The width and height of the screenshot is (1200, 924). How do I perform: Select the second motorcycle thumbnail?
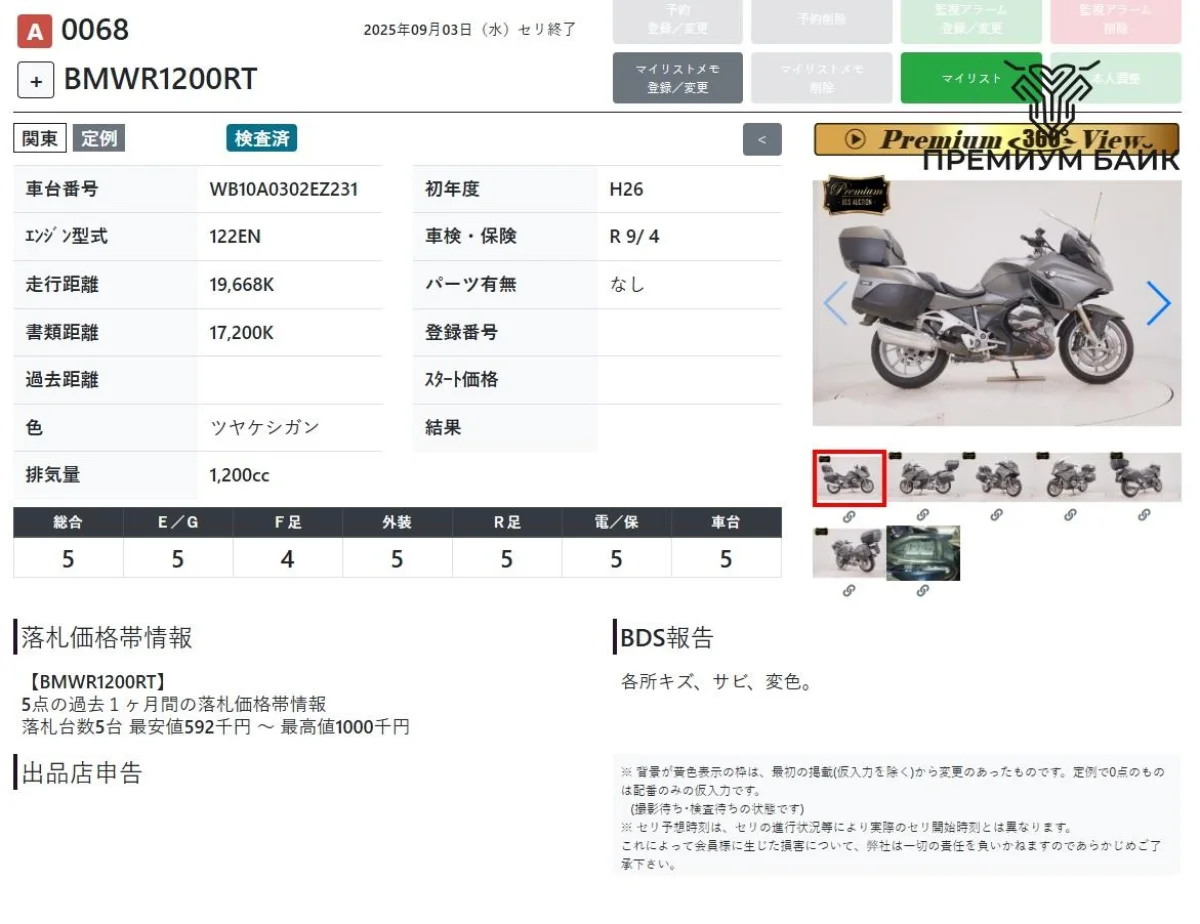pyautogui.click(x=923, y=477)
